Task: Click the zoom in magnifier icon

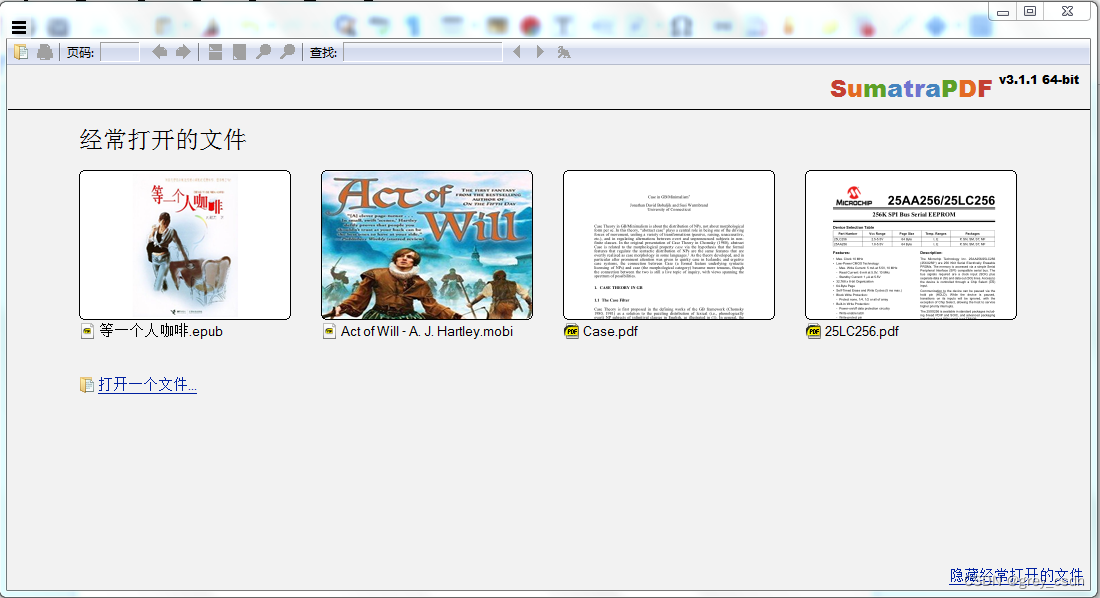Action: (x=287, y=52)
